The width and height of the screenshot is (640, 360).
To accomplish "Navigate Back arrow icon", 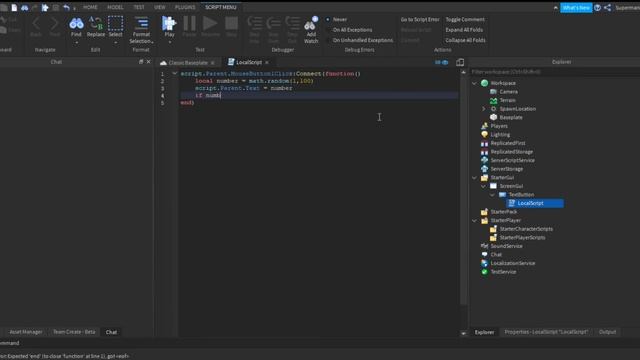I will point(36,24).
